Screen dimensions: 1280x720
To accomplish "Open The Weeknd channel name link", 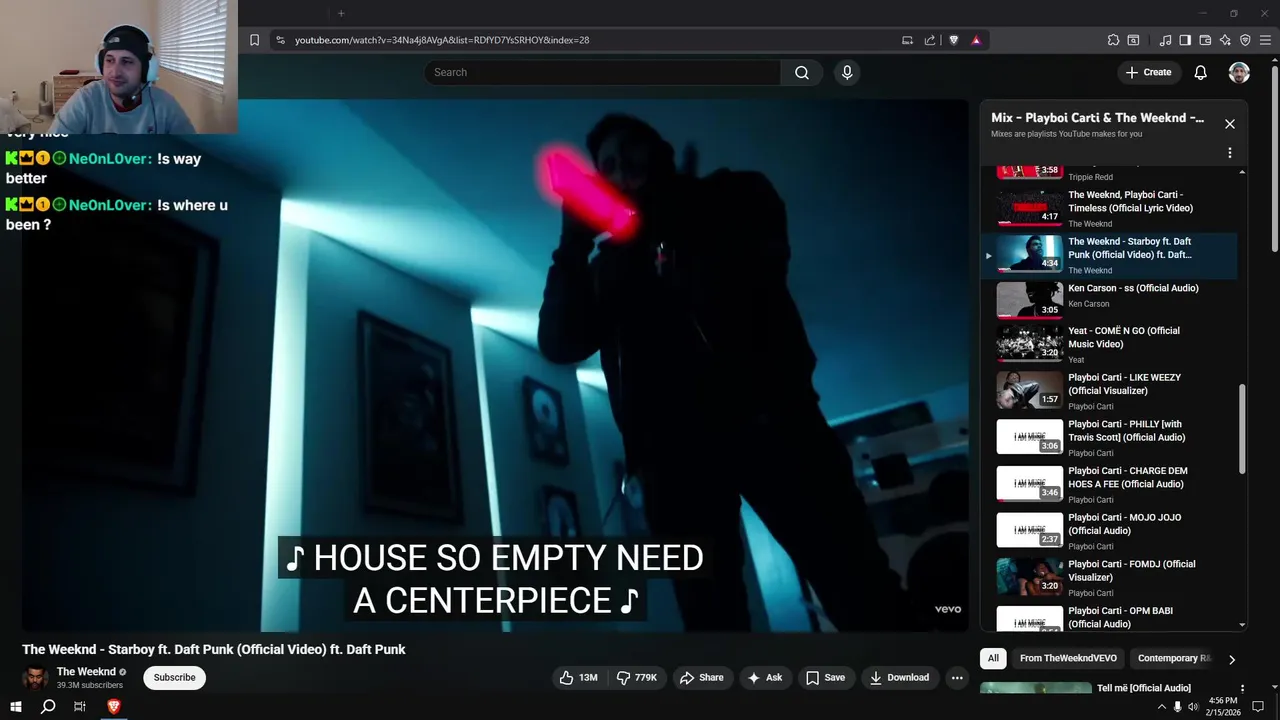I will 86,672.
